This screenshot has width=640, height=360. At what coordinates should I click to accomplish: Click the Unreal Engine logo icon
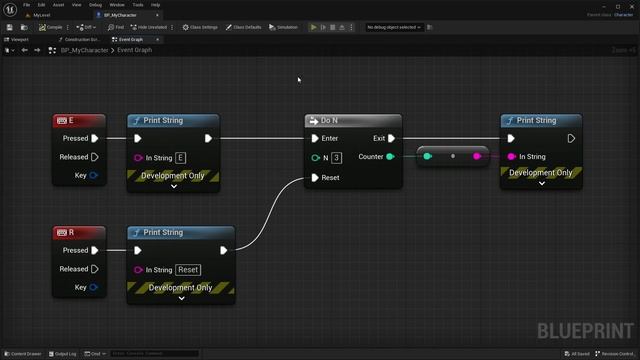coord(10,9)
